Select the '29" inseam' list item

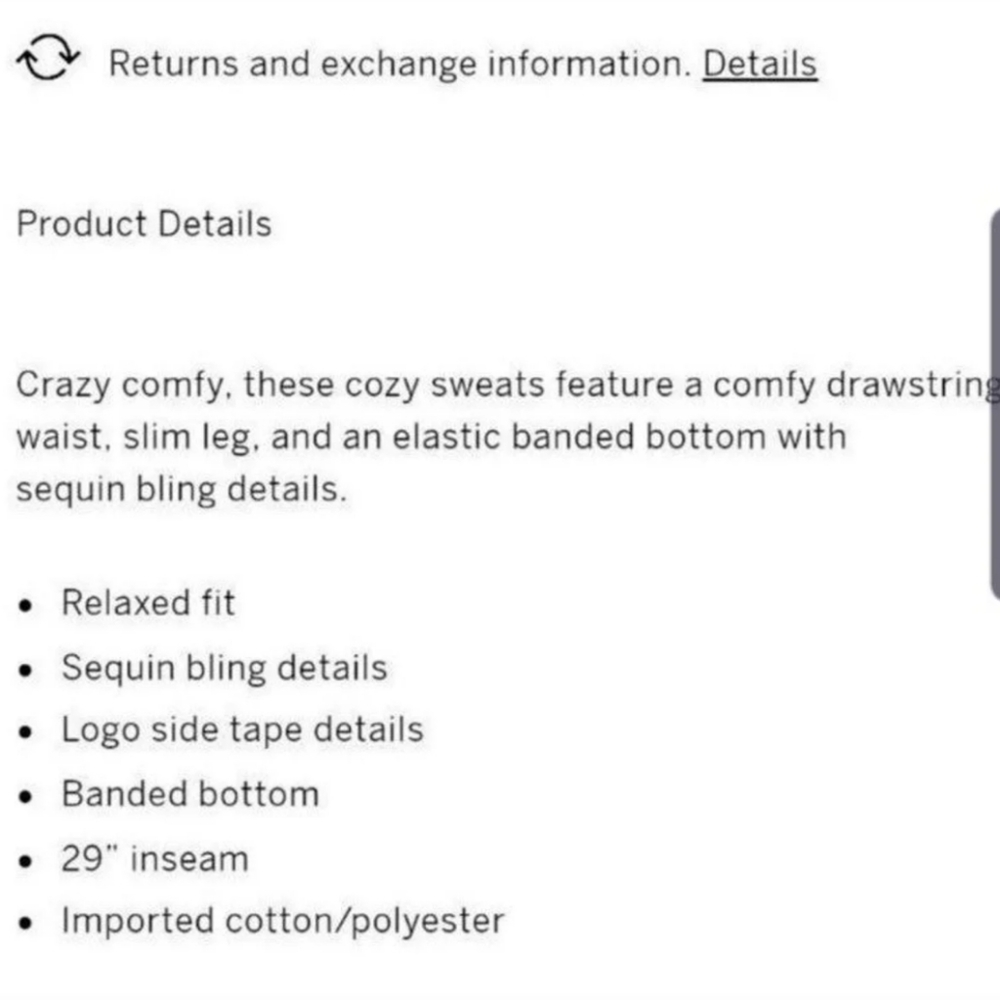point(155,858)
